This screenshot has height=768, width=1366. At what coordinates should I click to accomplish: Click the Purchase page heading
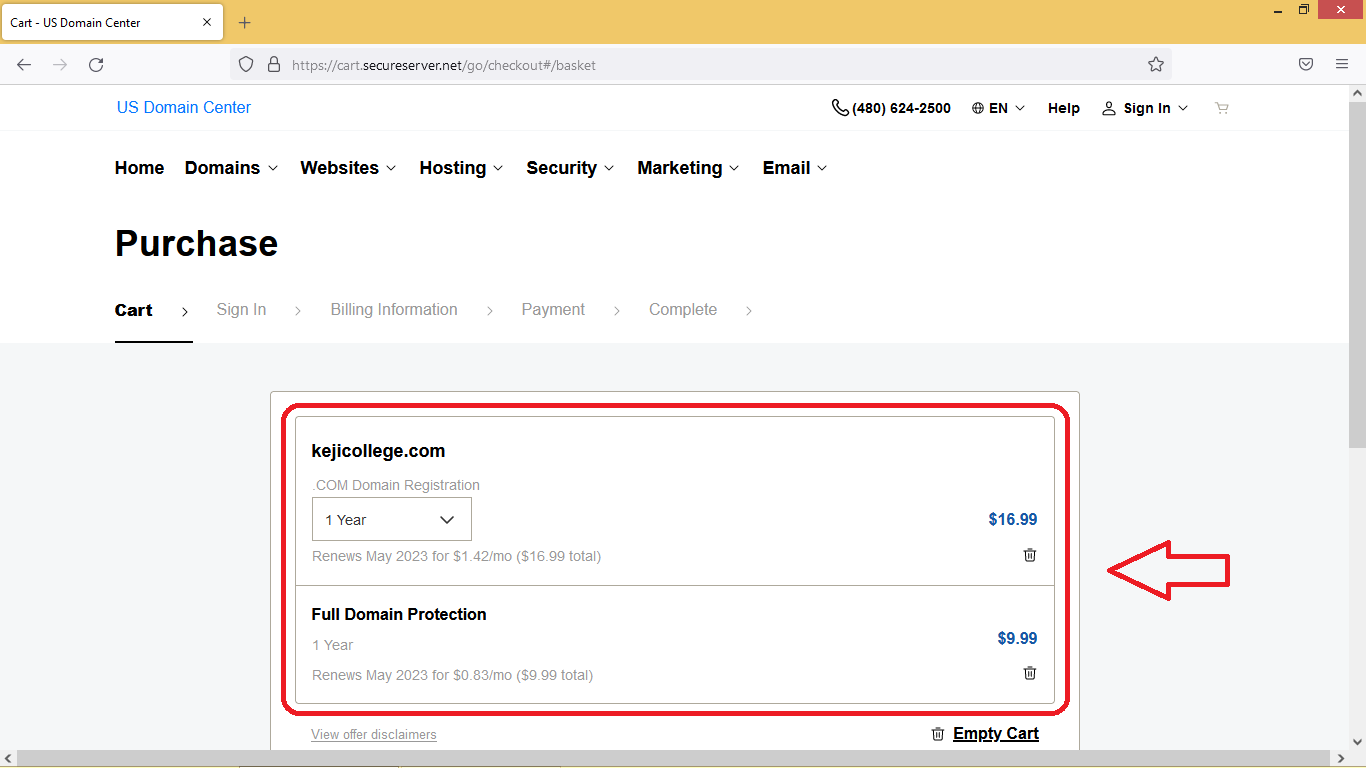tap(196, 243)
